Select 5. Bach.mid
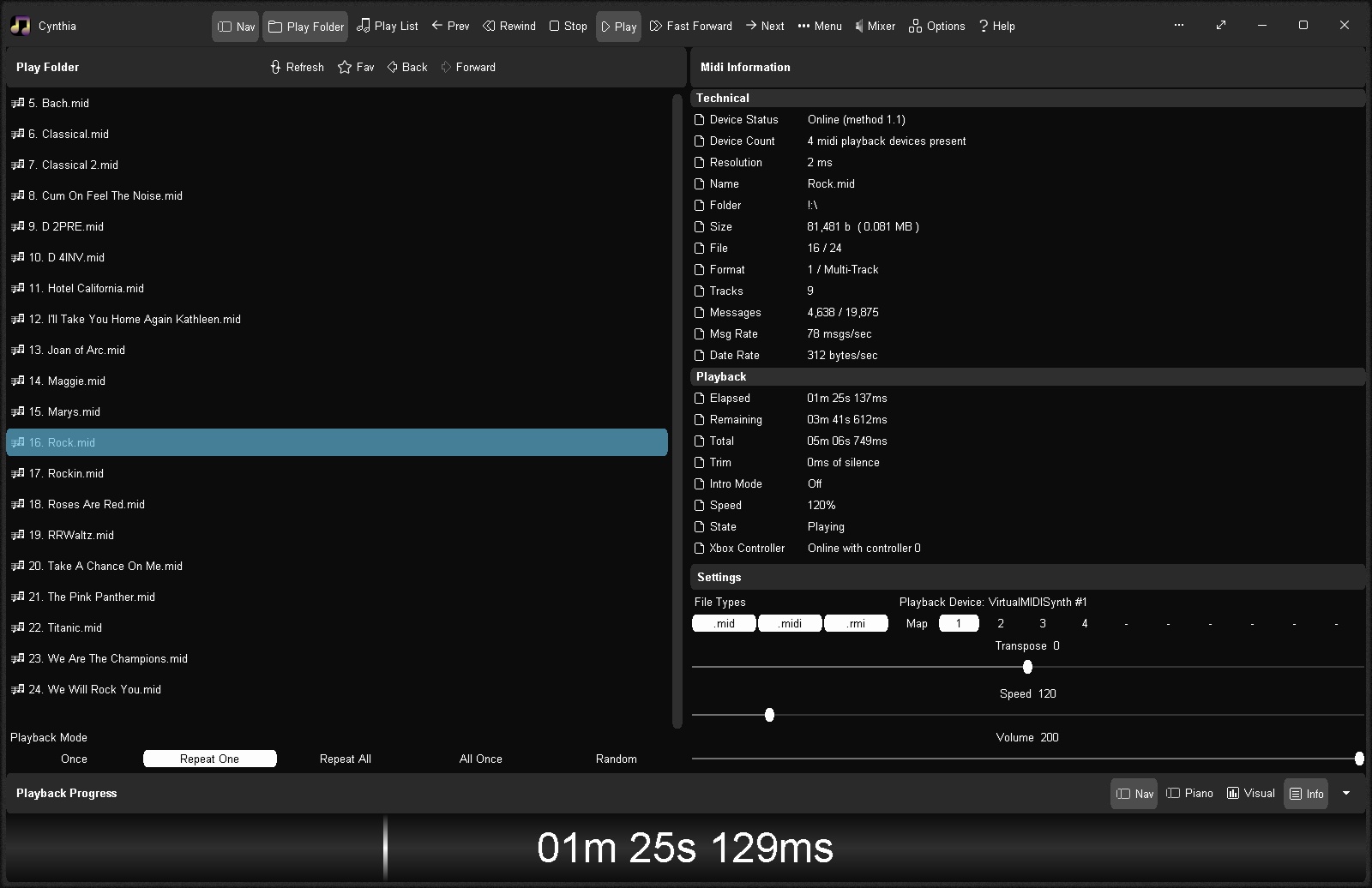This screenshot has height=888, width=1372. 337,103
